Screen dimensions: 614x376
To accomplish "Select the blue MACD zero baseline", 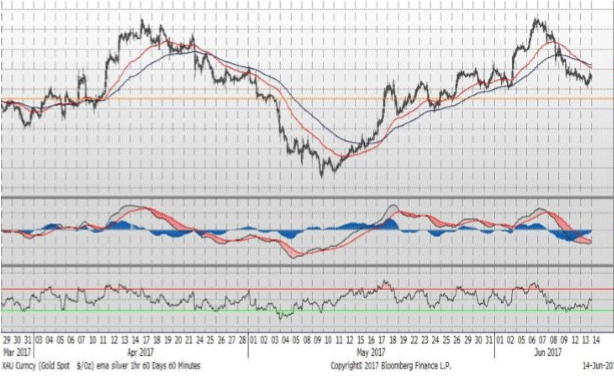I will 296,231.
